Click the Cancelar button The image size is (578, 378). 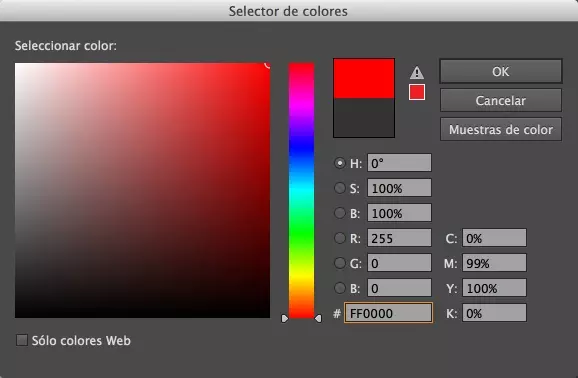click(x=501, y=100)
